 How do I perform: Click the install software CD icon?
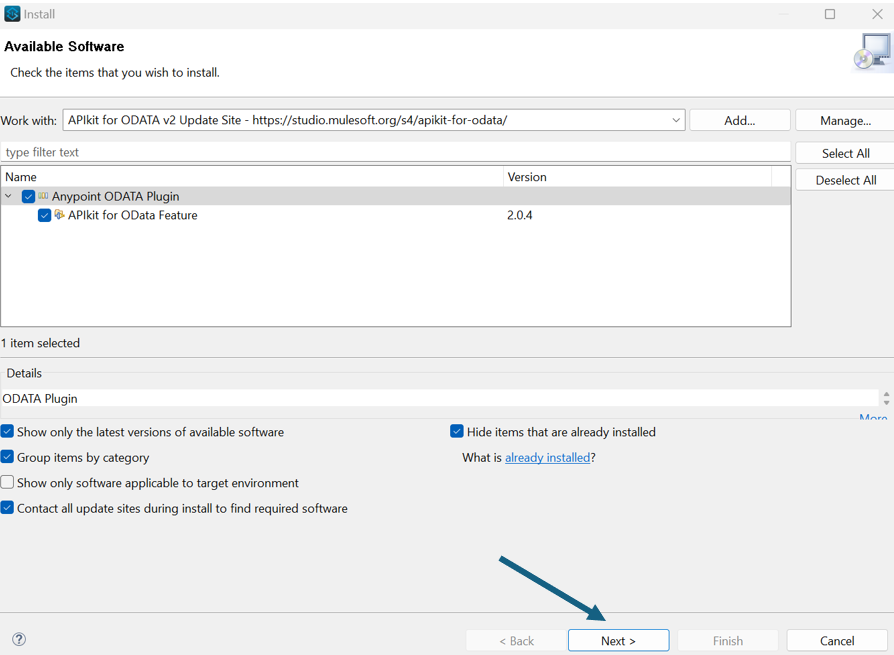coord(871,53)
